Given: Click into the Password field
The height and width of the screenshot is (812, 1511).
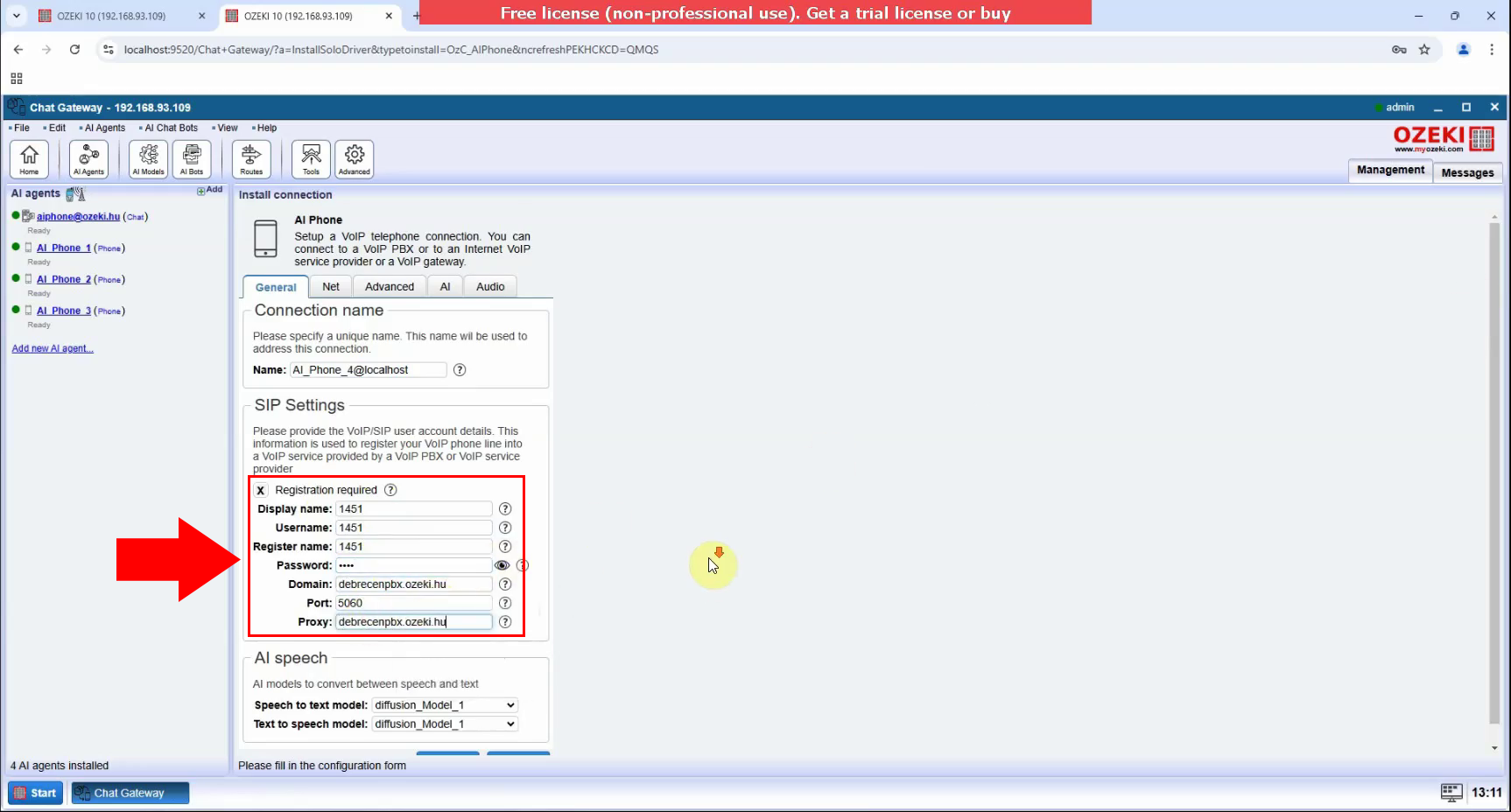Looking at the screenshot, I should (x=414, y=565).
